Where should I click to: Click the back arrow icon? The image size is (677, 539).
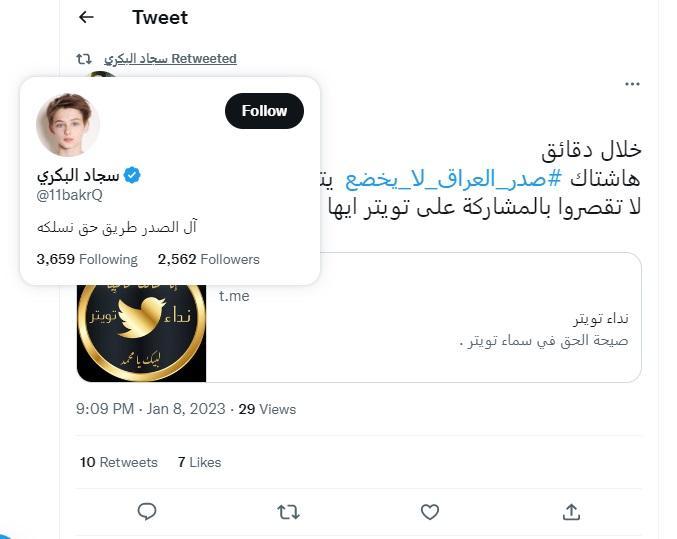[86, 17]
